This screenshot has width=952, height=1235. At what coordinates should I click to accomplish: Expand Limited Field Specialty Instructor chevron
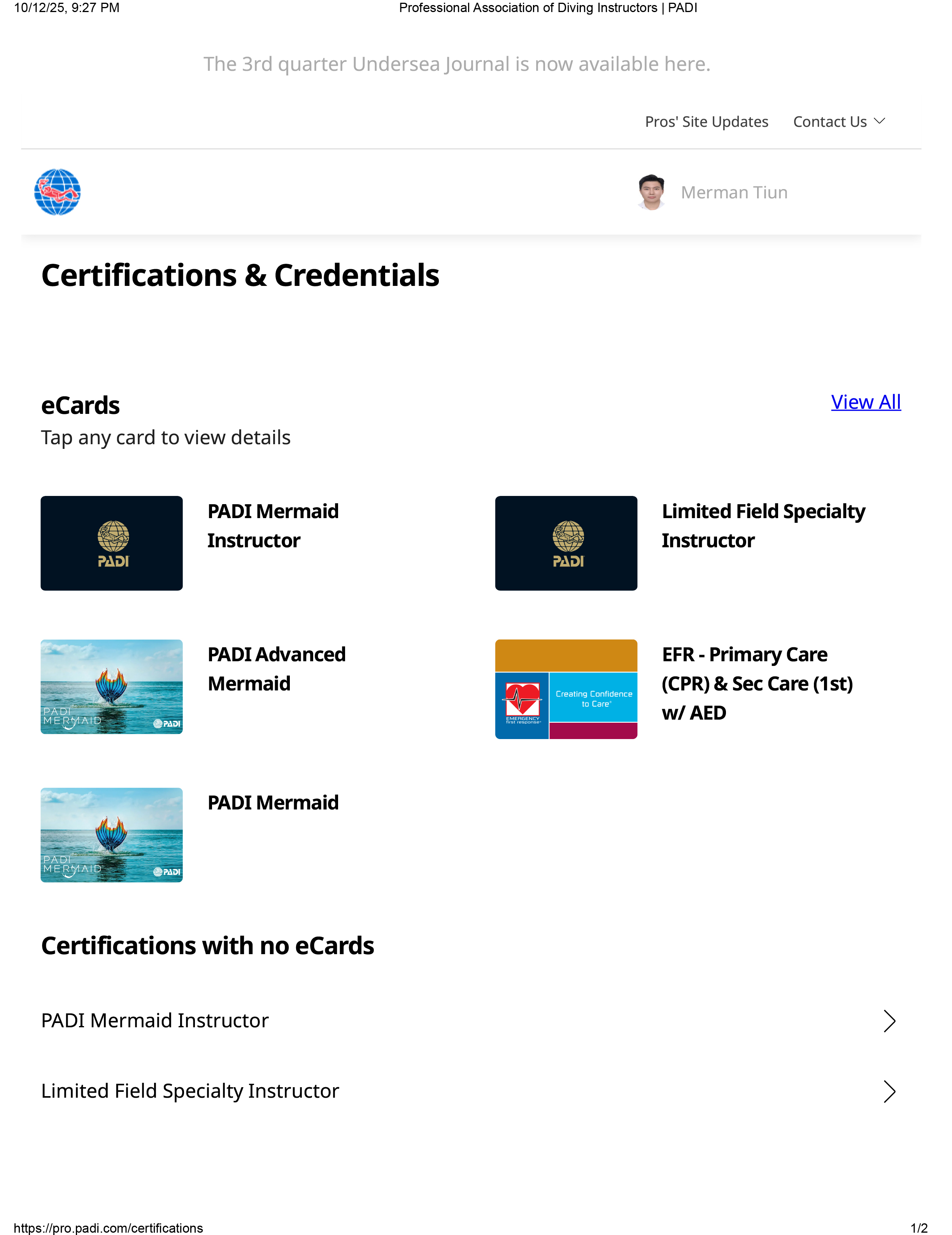(x=889, y=1091)
